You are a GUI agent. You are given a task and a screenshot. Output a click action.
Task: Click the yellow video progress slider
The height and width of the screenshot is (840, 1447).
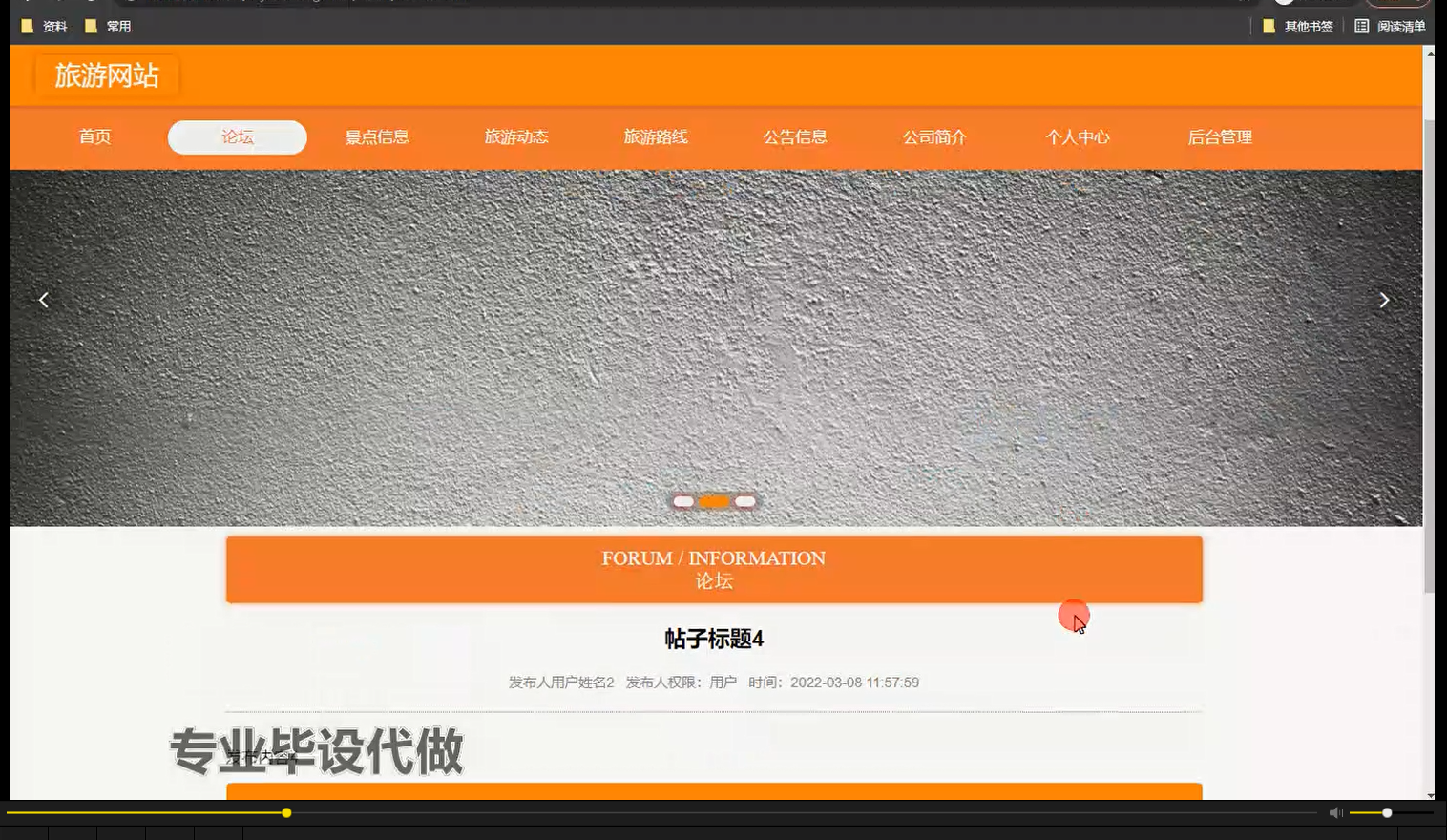(x=286, y=812)
